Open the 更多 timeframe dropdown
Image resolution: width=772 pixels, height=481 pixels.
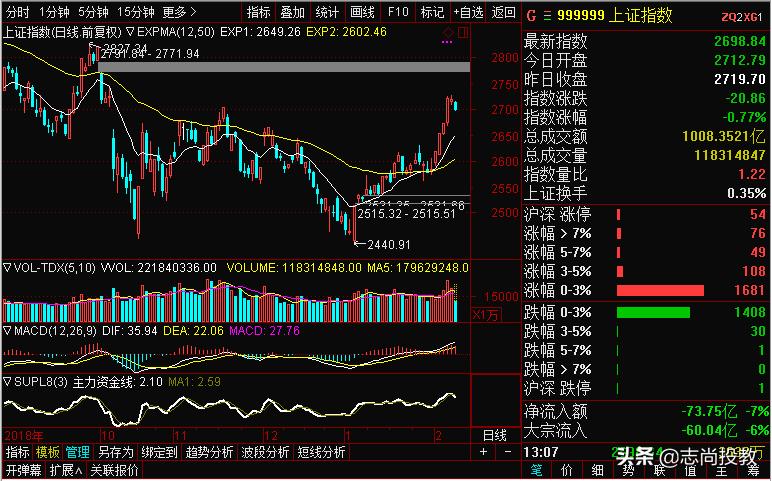(x=179, y=12)
